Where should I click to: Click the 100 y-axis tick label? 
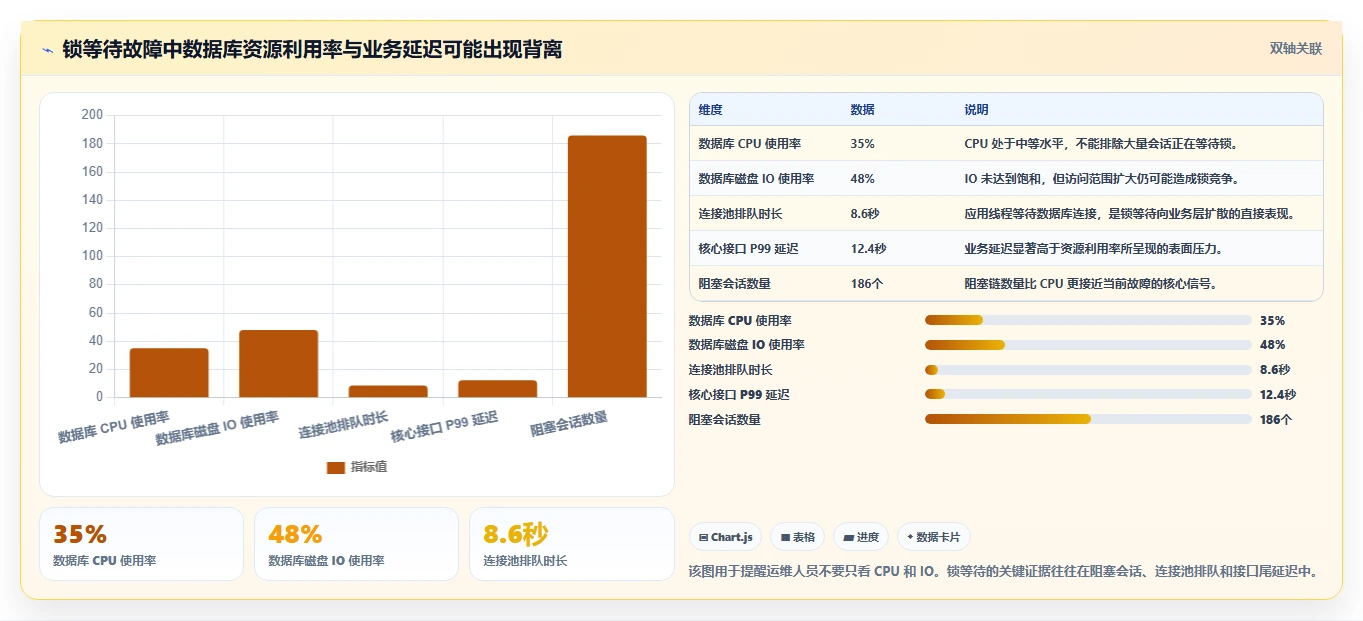tap(92, 256)
